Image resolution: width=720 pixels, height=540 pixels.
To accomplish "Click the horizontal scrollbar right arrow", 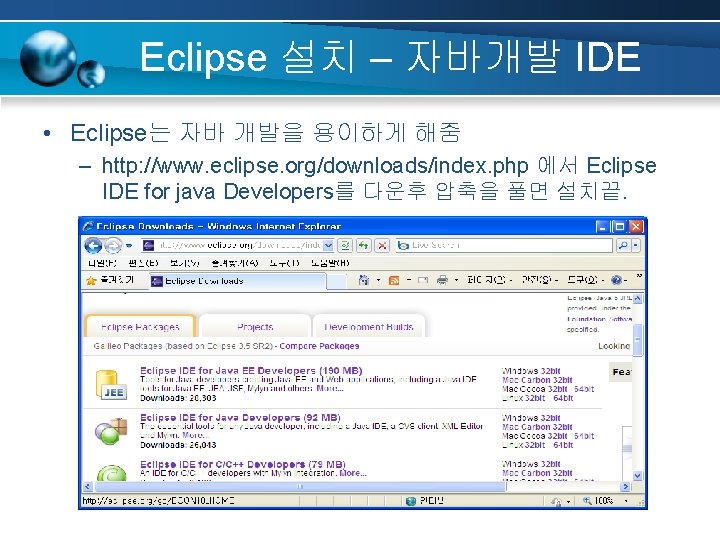I will coord(625,486).
